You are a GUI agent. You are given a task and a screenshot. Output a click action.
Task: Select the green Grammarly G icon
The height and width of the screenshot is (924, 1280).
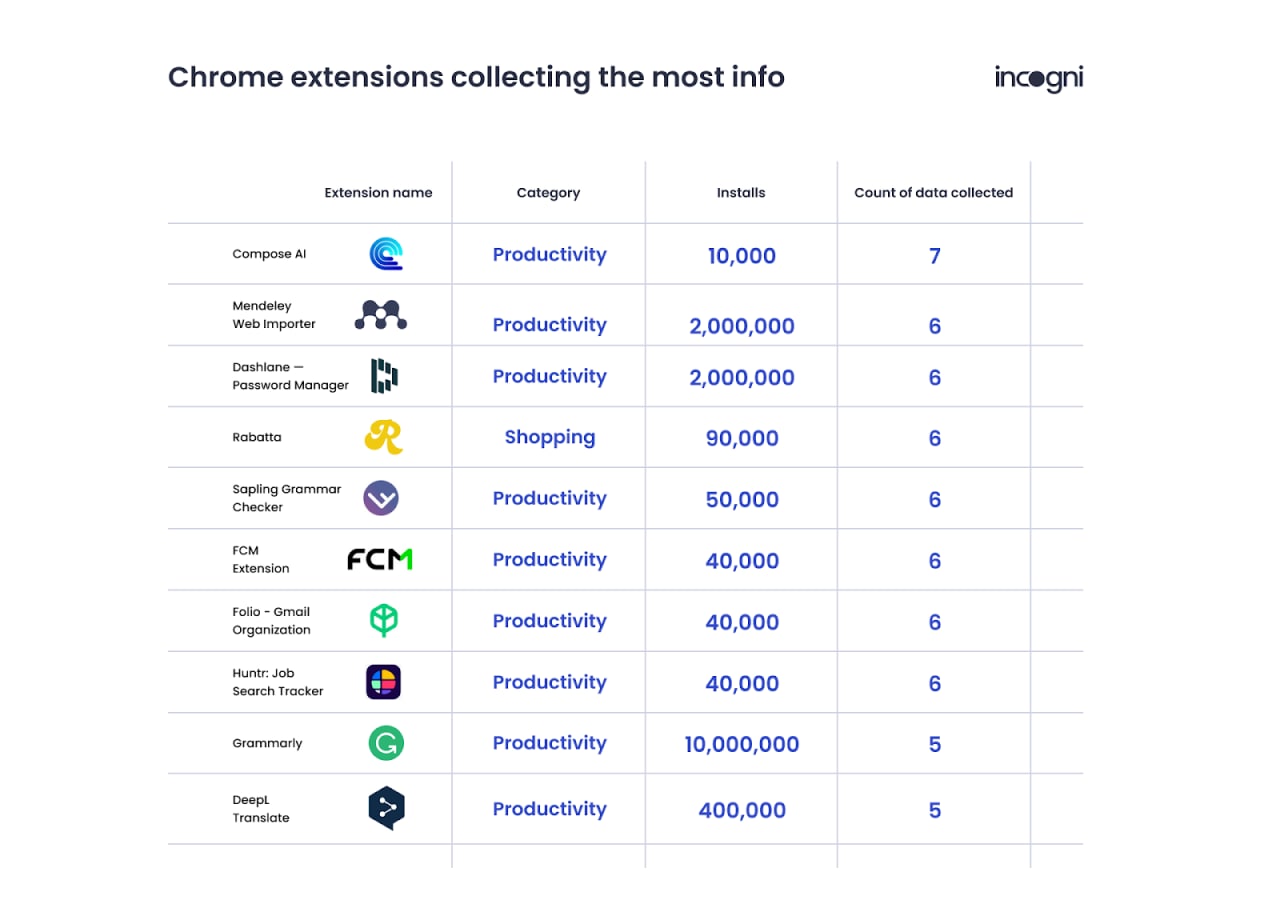pyautogui.click(x=386, y=743)
